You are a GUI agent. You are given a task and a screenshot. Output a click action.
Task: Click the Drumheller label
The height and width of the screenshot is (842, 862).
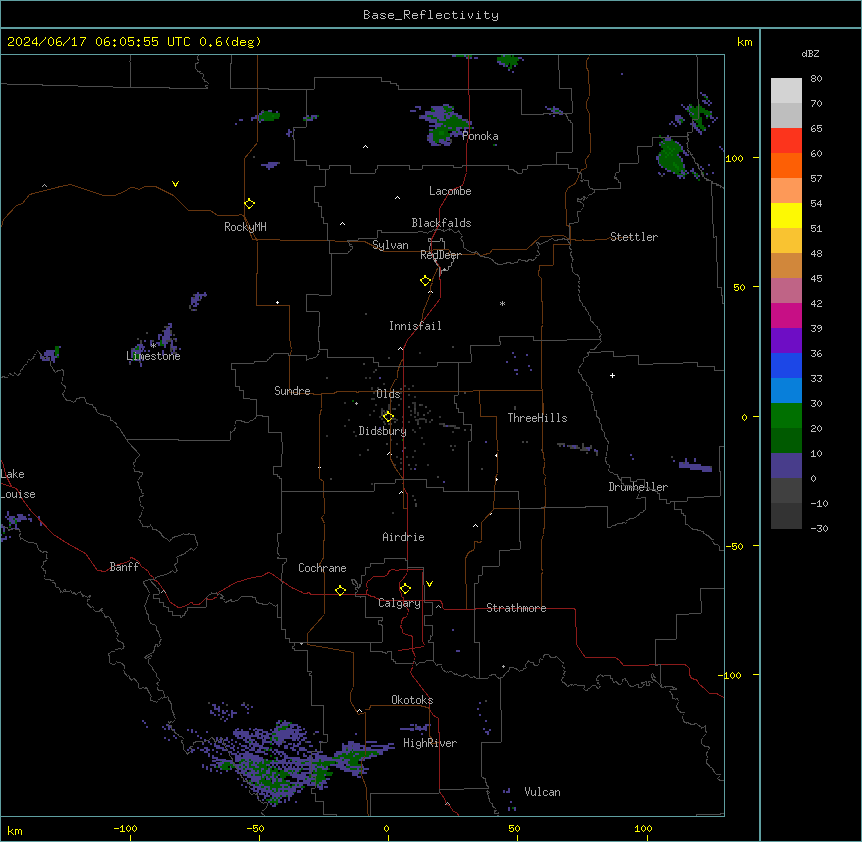pos(638,487)
